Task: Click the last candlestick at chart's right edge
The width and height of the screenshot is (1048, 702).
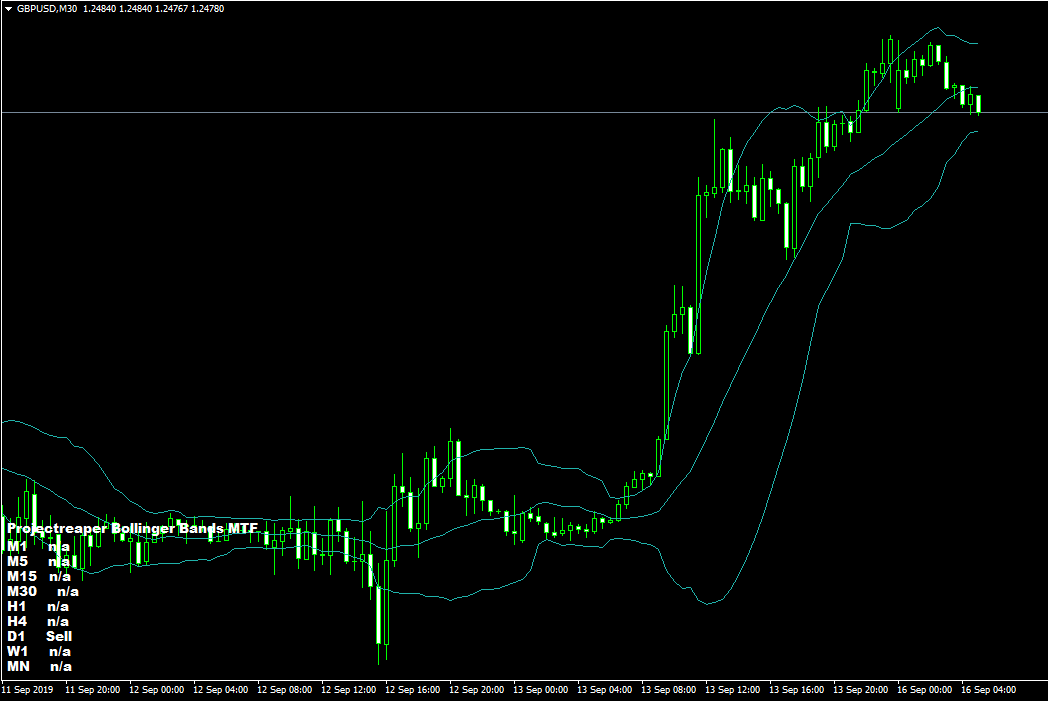Action: (980, 104)
